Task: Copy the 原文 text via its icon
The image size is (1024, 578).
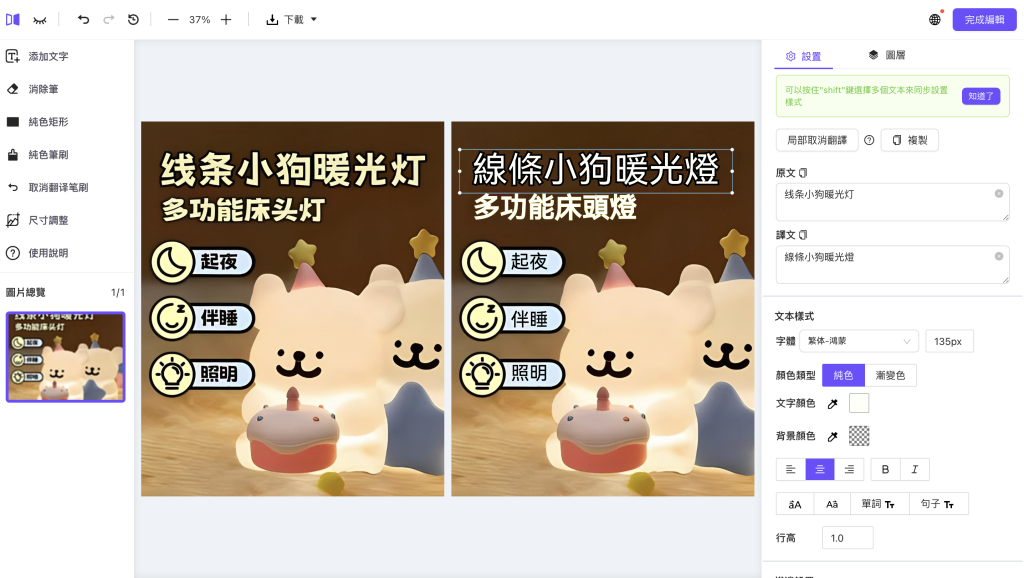Action: 803,173
